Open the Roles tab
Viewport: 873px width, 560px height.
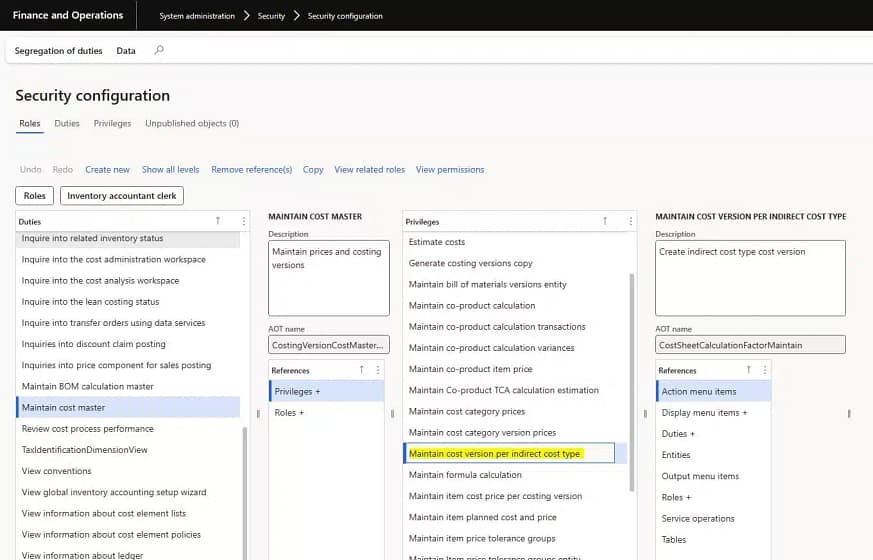click(x=30, y=124)
